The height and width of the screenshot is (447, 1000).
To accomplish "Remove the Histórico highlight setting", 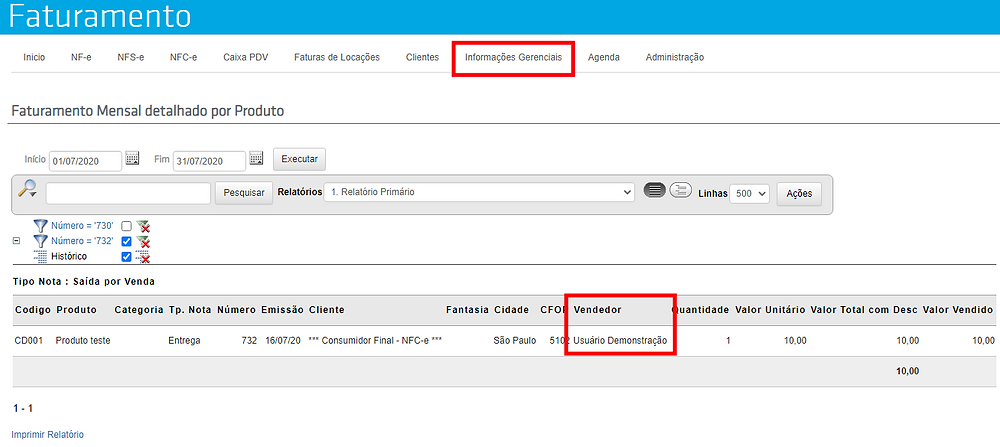I will coord(143,256).
